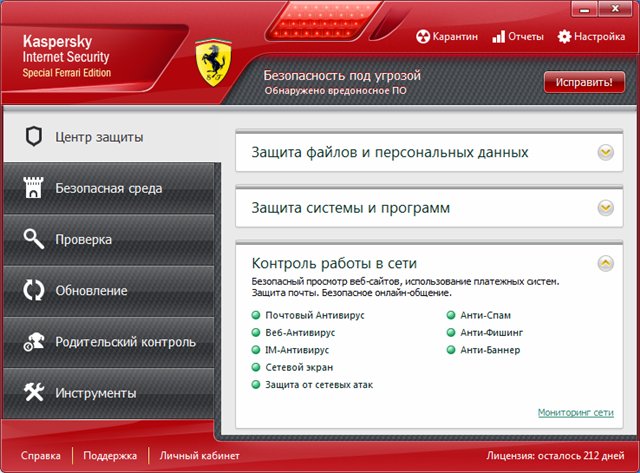
Task: Open Отчеты from top bar
Action: point(518,37)
